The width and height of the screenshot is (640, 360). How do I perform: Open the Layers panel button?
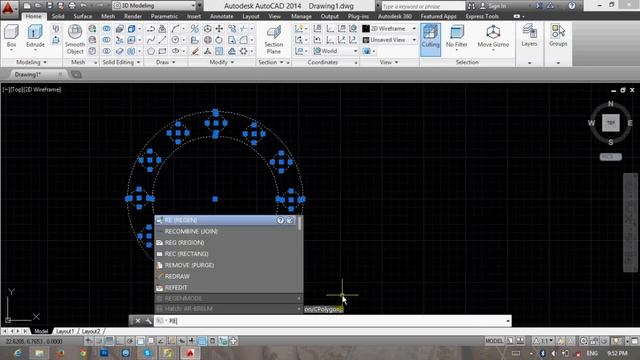pos(529,36)
